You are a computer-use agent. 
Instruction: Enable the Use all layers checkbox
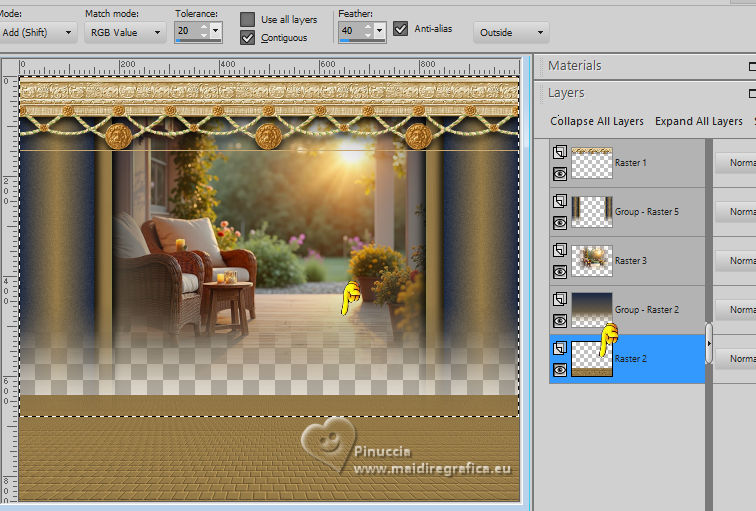[247, 19]
